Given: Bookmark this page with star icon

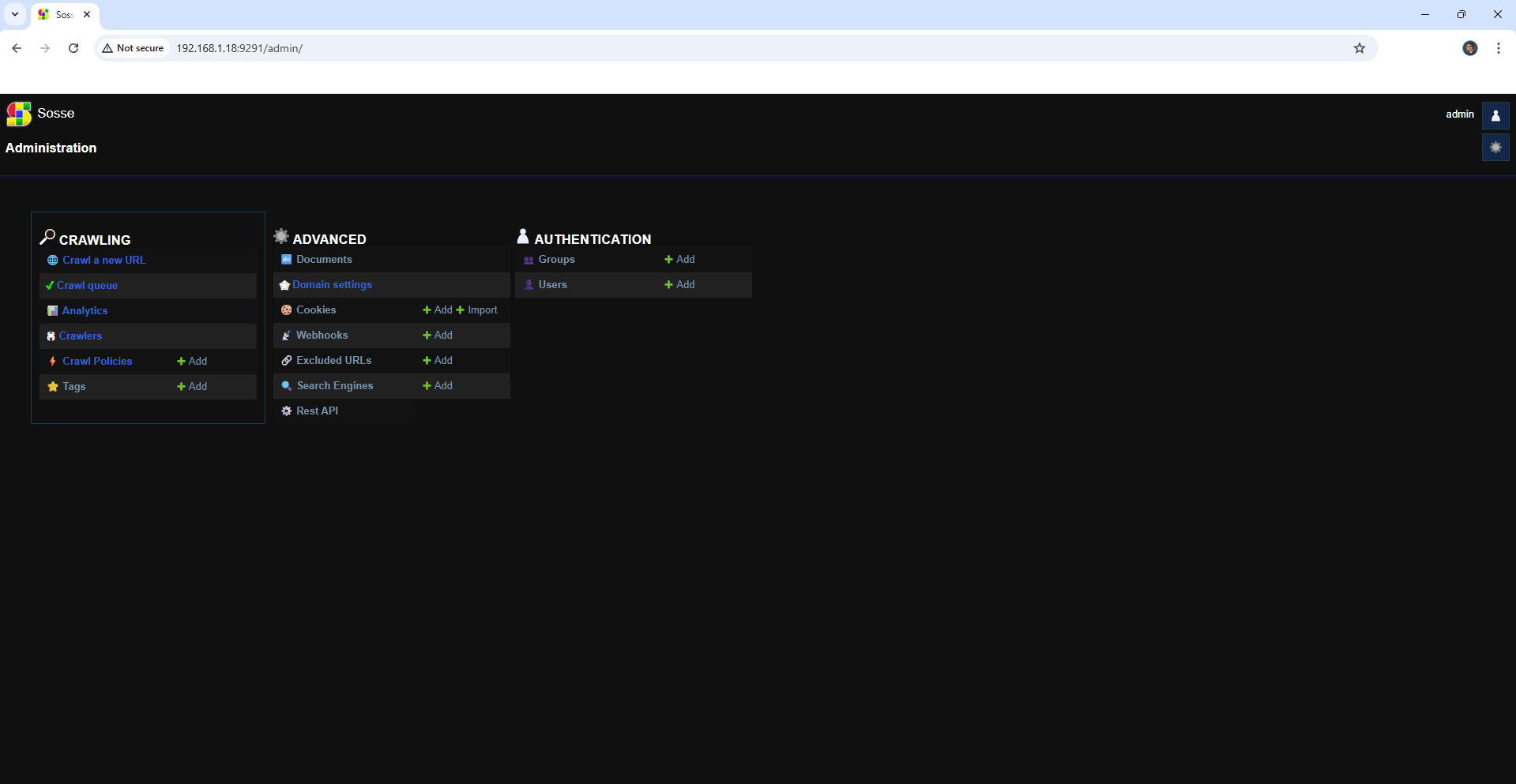Looking at the screenshot, I should [1359, 48].
